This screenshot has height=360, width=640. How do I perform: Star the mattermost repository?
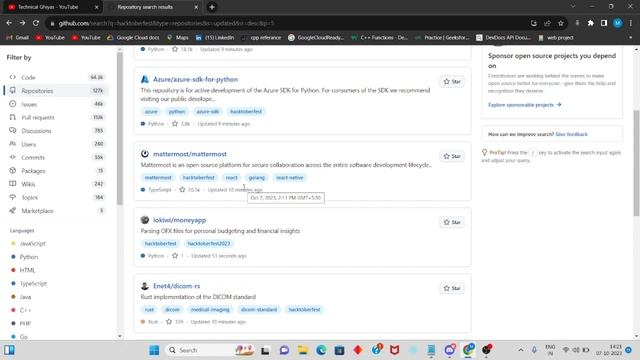[x=452, y=156]
